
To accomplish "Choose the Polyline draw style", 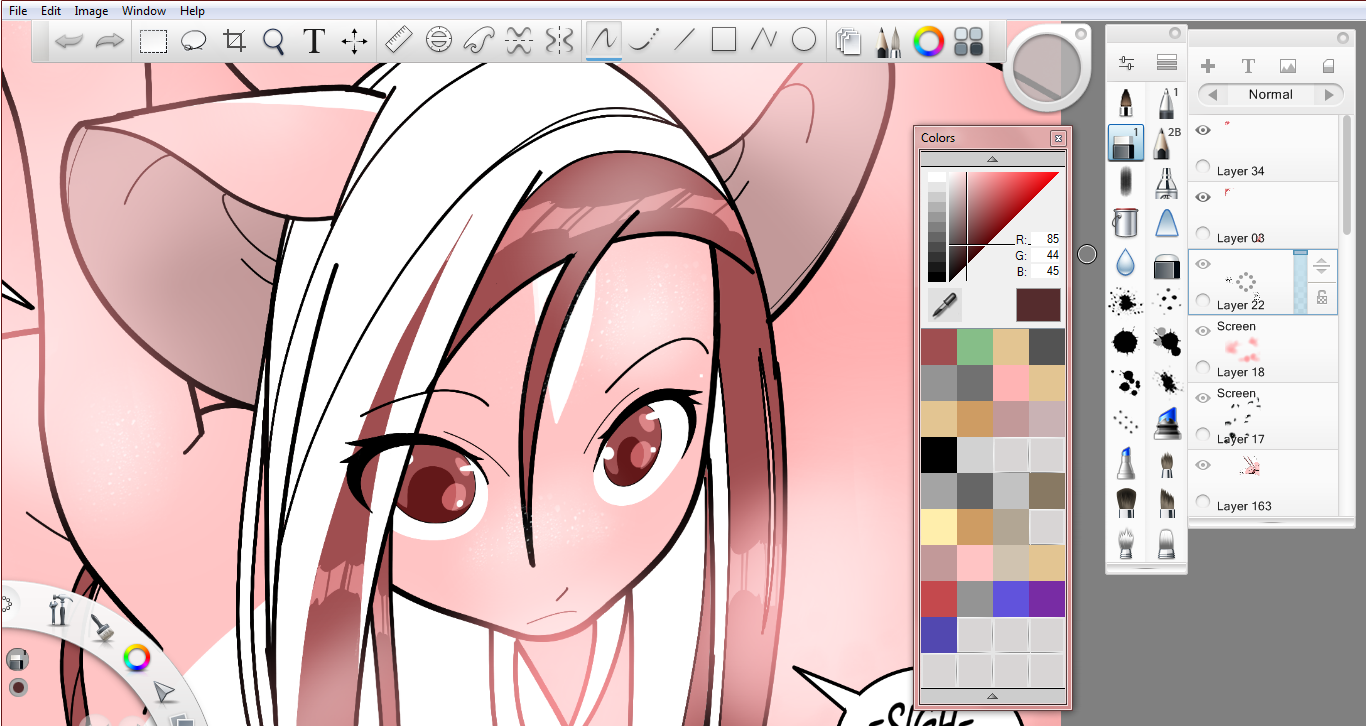I will 764,41.
